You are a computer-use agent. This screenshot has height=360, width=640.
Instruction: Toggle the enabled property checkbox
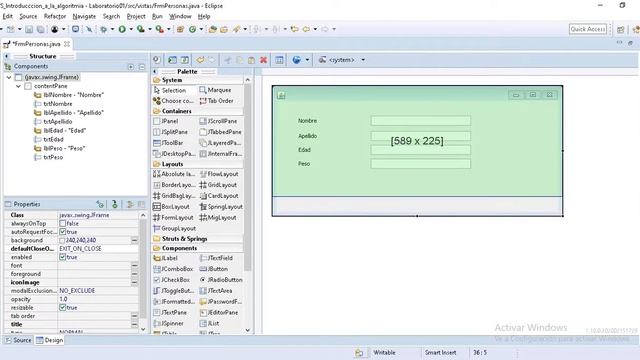click(x=62, y=257)
